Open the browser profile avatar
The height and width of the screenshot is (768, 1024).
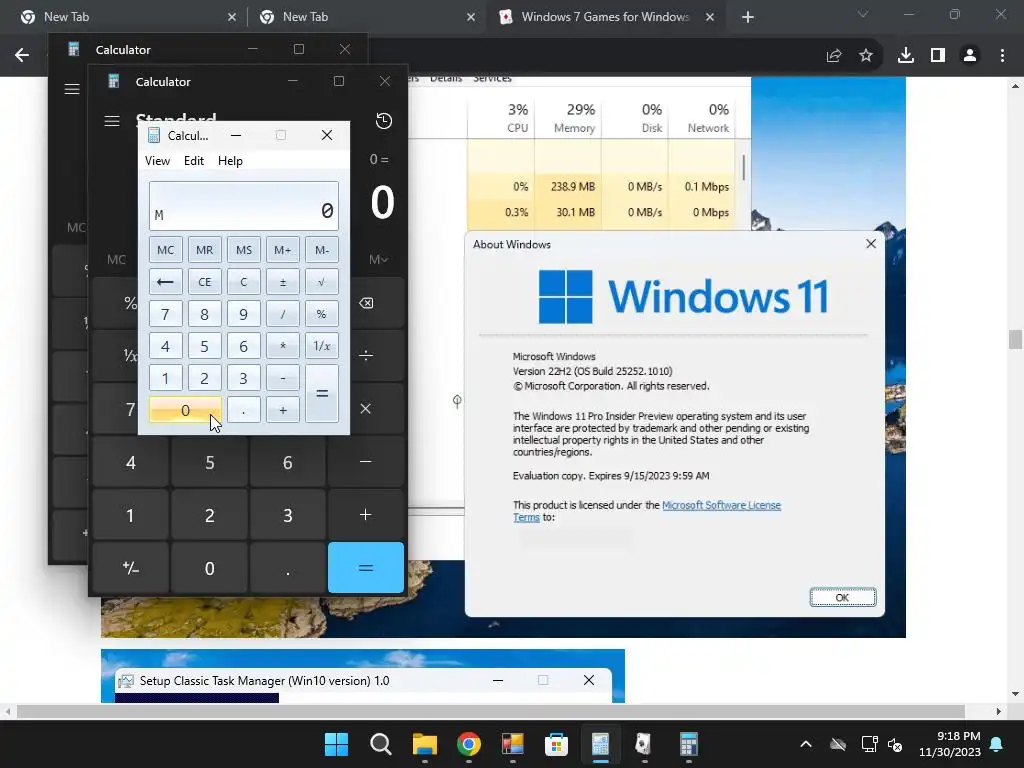tap(970, 56)
